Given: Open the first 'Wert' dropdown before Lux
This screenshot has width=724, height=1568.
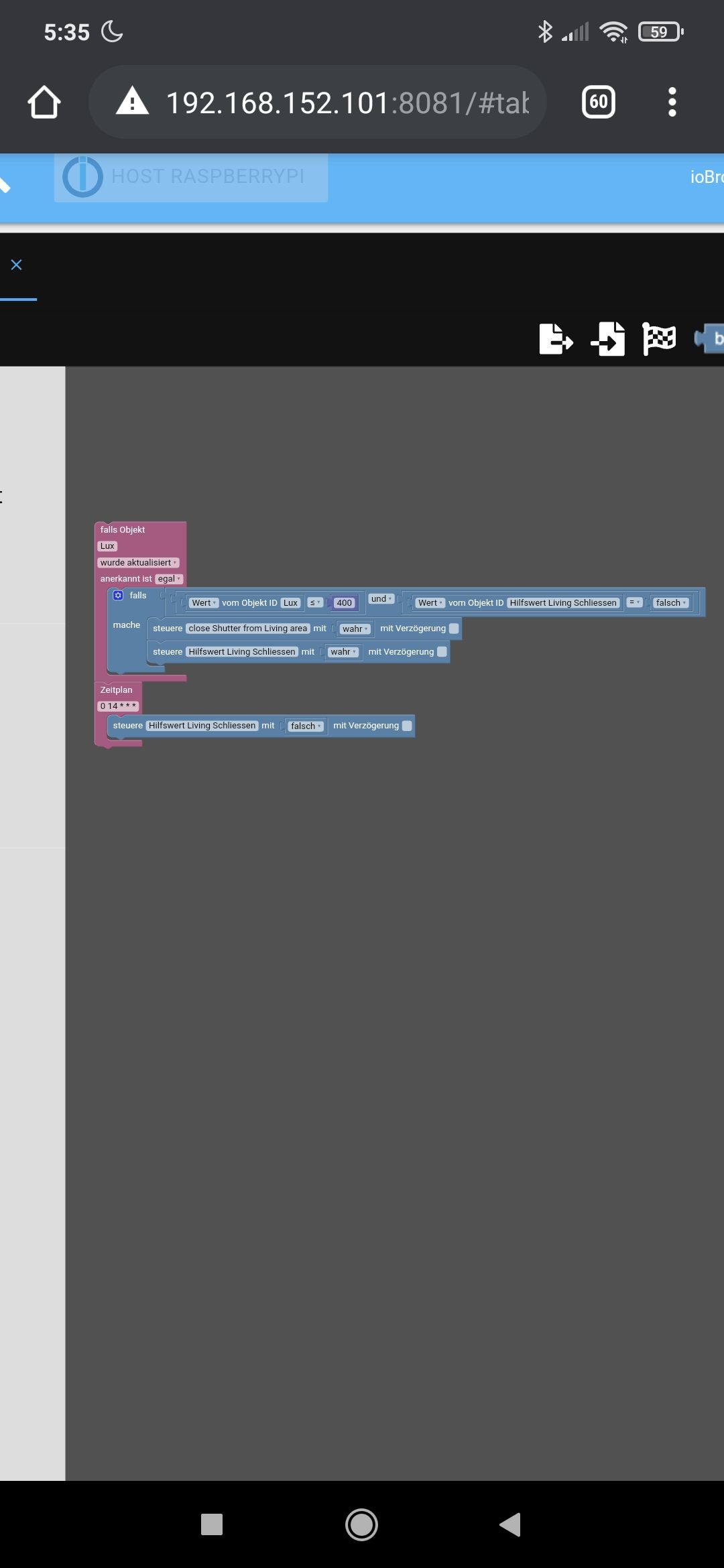Looking at the screenshot, I should (204, 603).
